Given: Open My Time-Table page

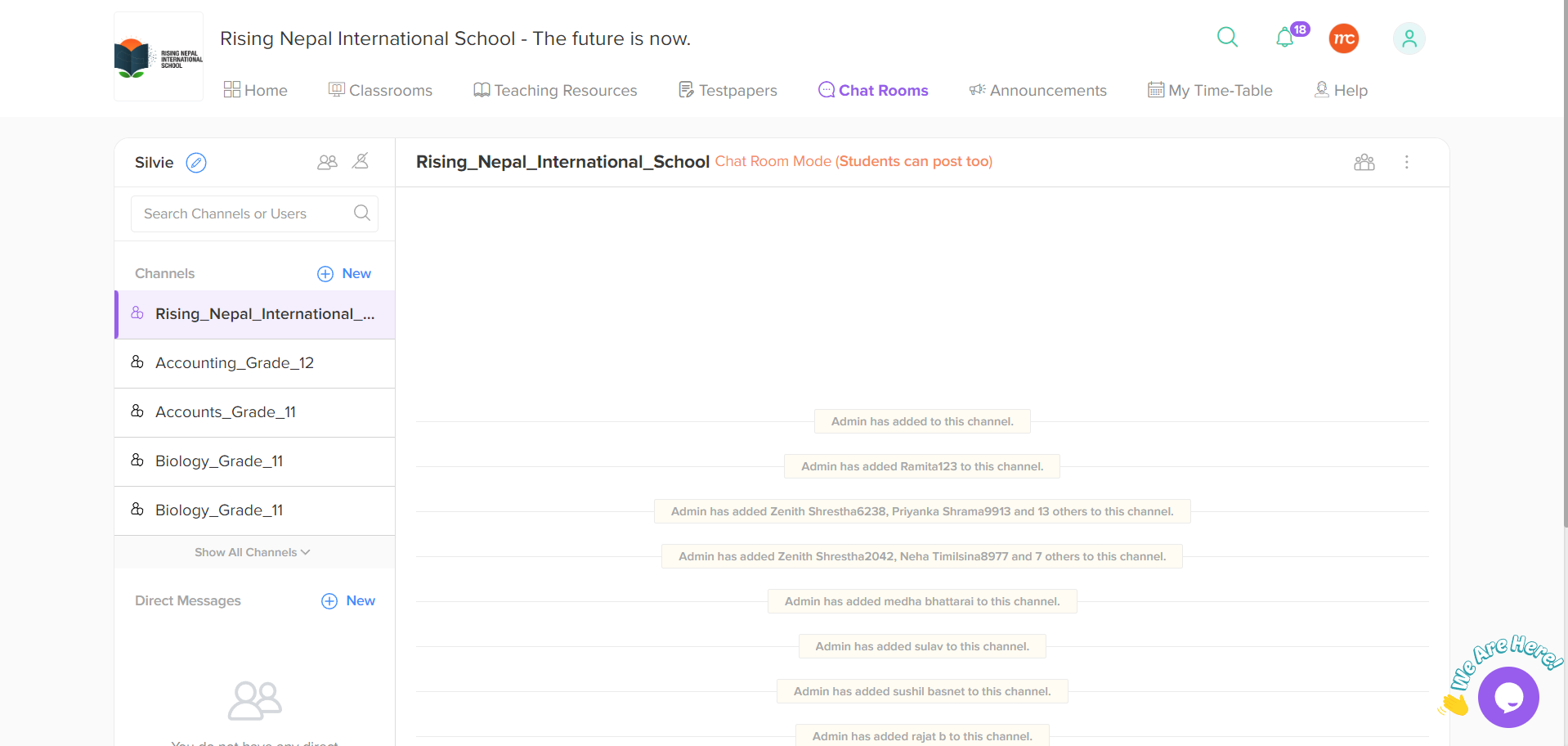Looking at the screenshot, I should tap(1210, 90).
